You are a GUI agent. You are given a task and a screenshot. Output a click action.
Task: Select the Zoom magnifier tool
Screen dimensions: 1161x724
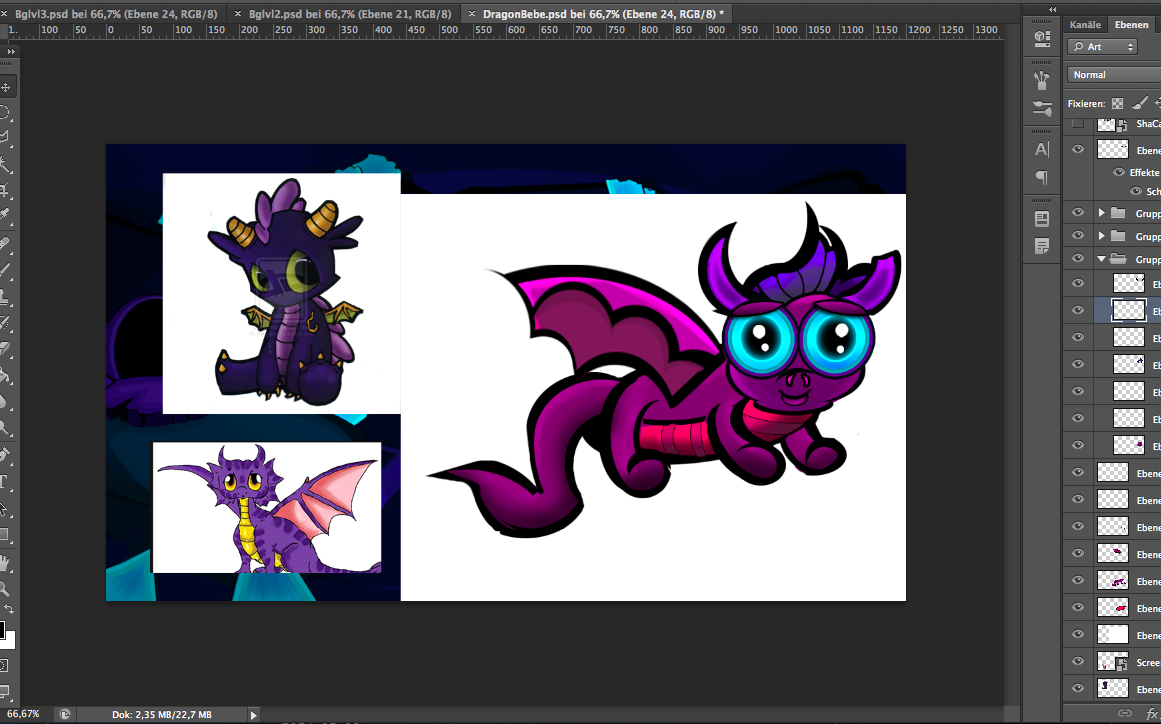click(5, 589)
